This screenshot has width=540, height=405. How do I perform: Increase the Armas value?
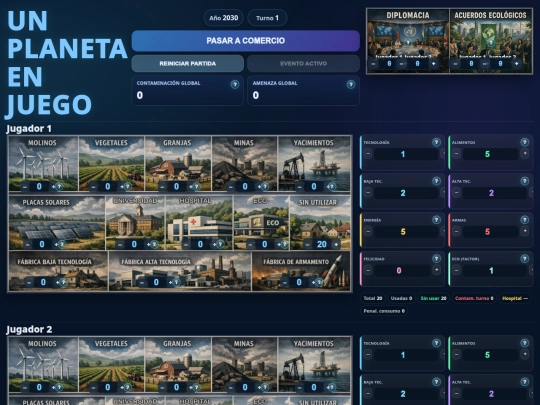(x=525, y=231)
